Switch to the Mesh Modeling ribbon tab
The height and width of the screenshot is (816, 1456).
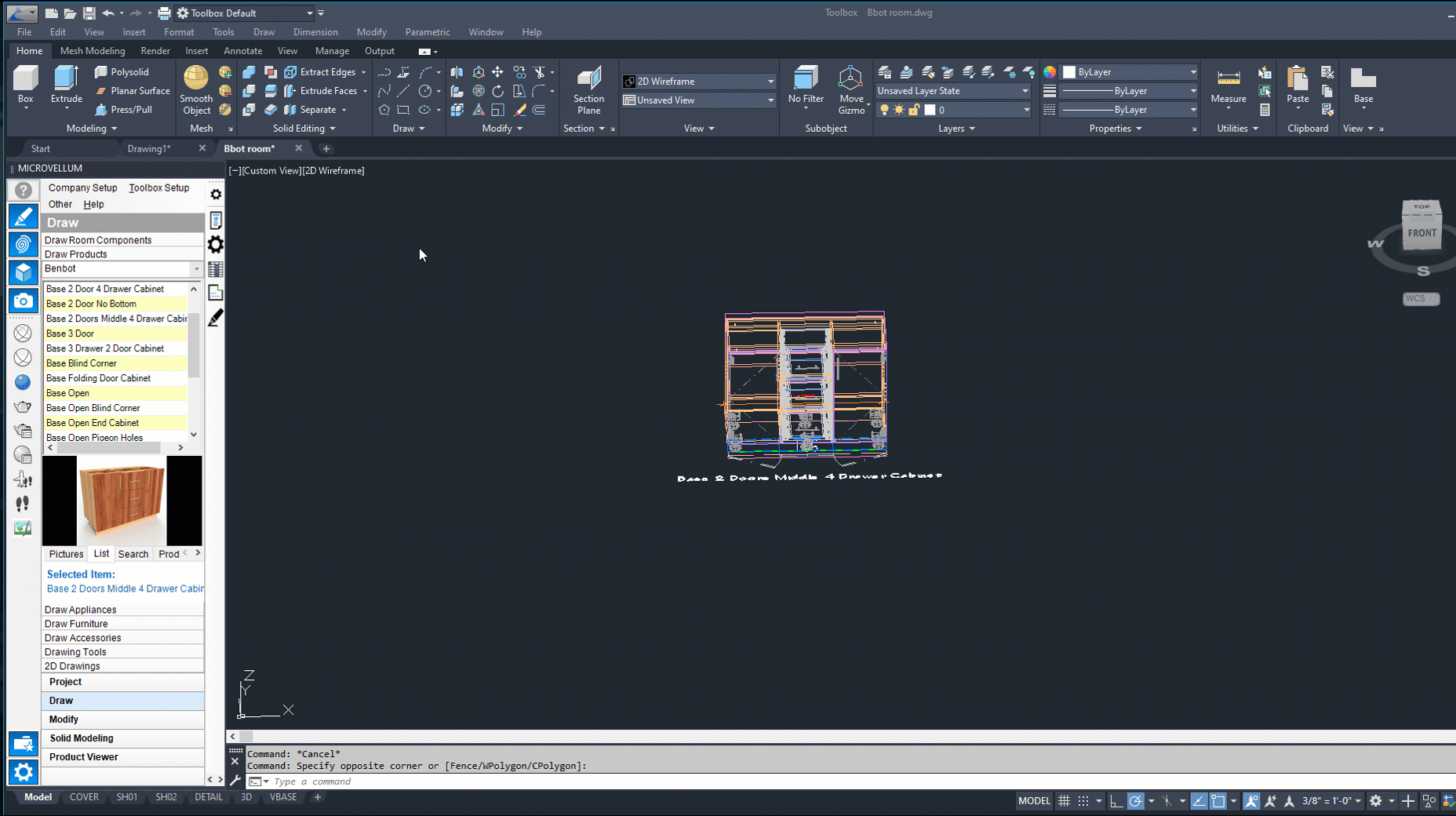93,51
